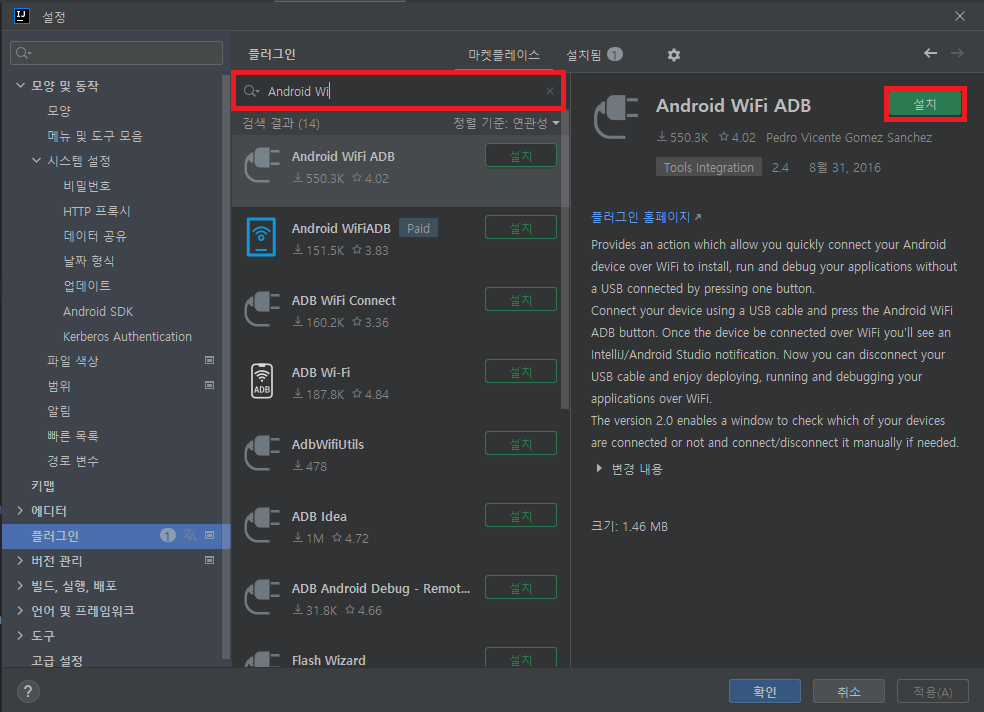
Task: Collapse the 모양 및 동작 tree node
Action: (x=20, y=85)
